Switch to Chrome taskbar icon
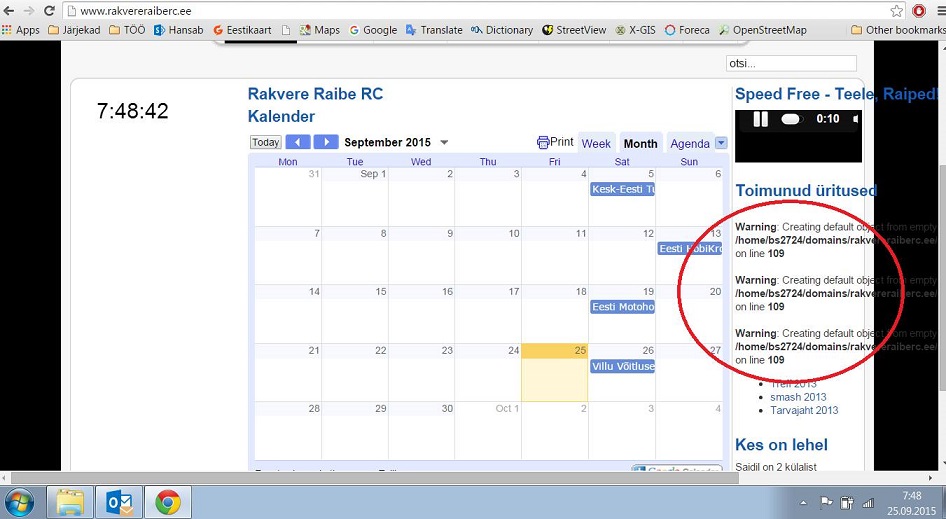The image size is (946, 519). 168,502
